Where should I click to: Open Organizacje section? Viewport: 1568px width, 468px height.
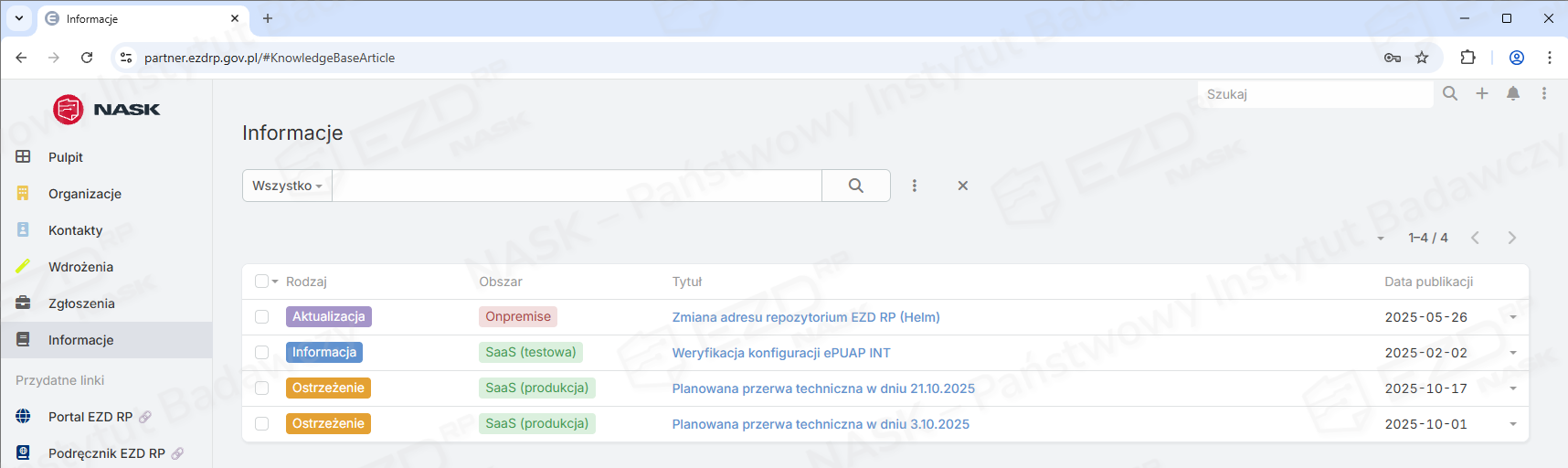click(85, 194)
